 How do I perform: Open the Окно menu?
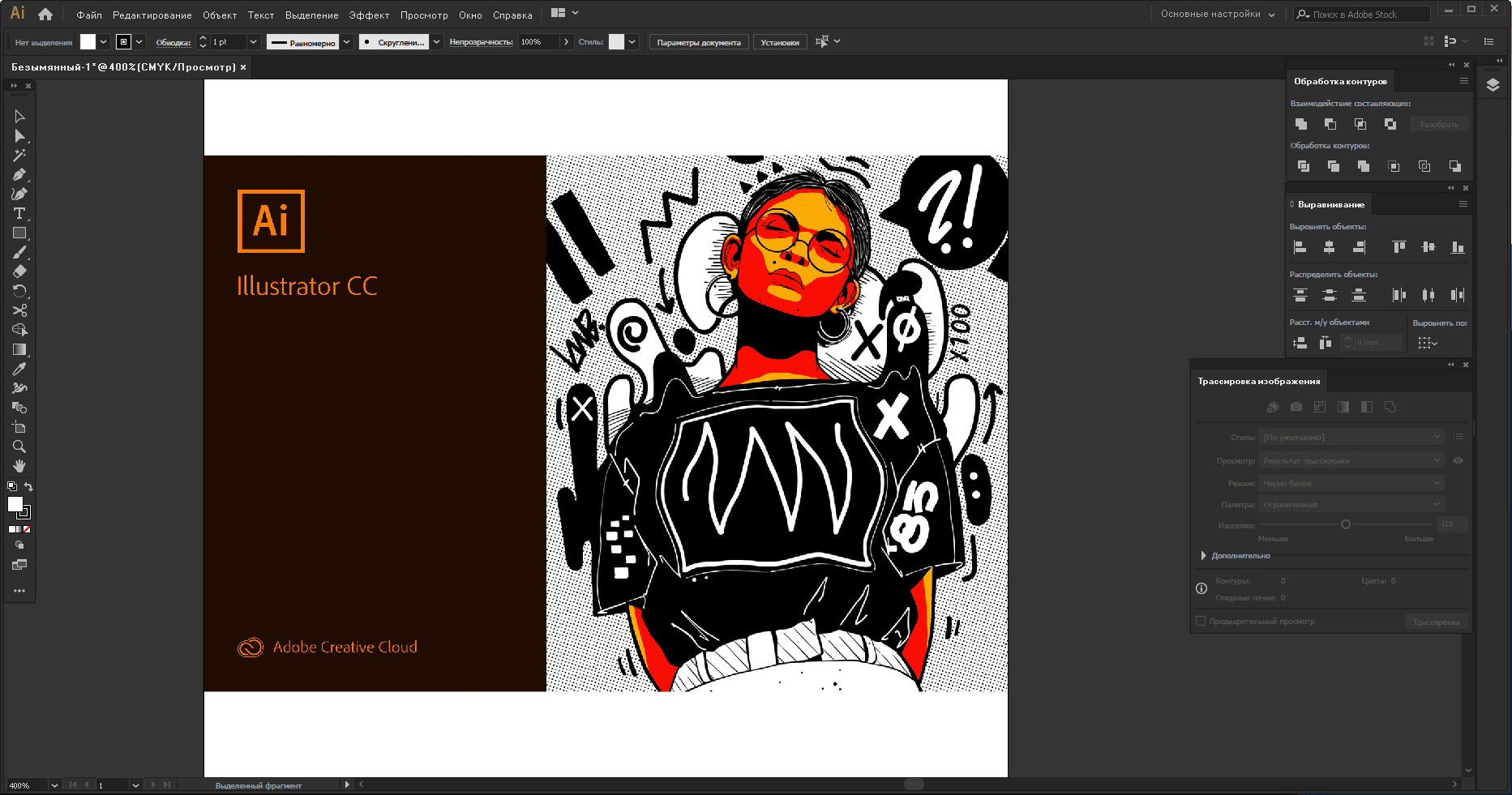coord(470,15)
